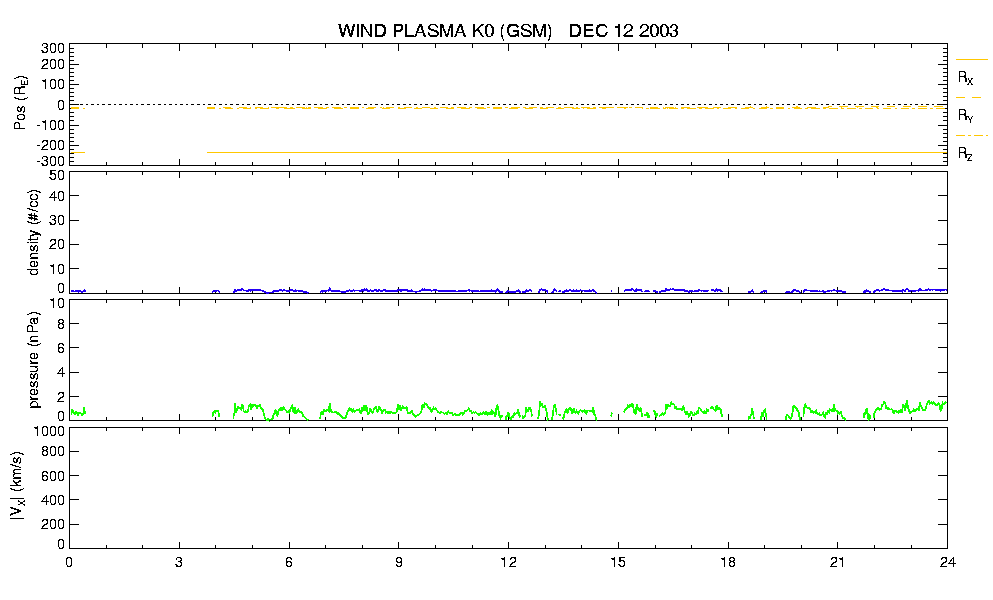Click the 10 tick on pressure axis
Screen dimensions: 993x600
tap(57, 303)
